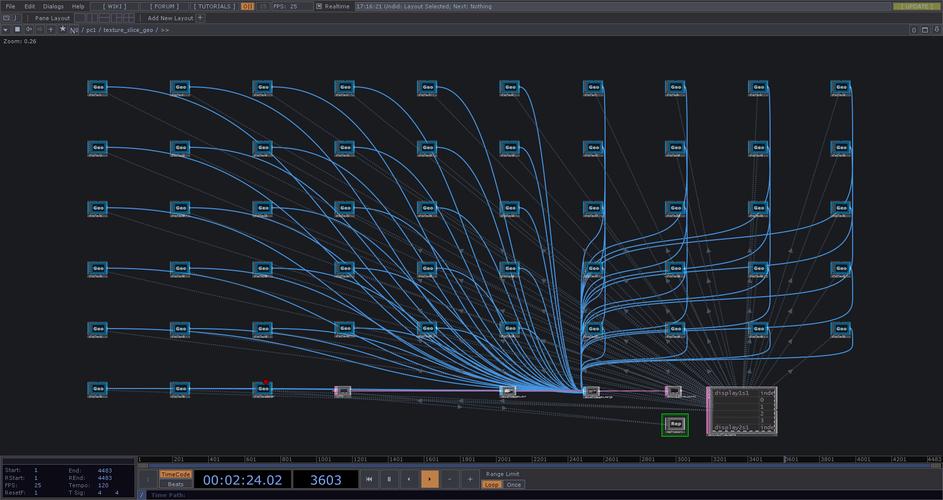
Task: Enable Loop range limit mode
Action: click(x=491, y=484)
